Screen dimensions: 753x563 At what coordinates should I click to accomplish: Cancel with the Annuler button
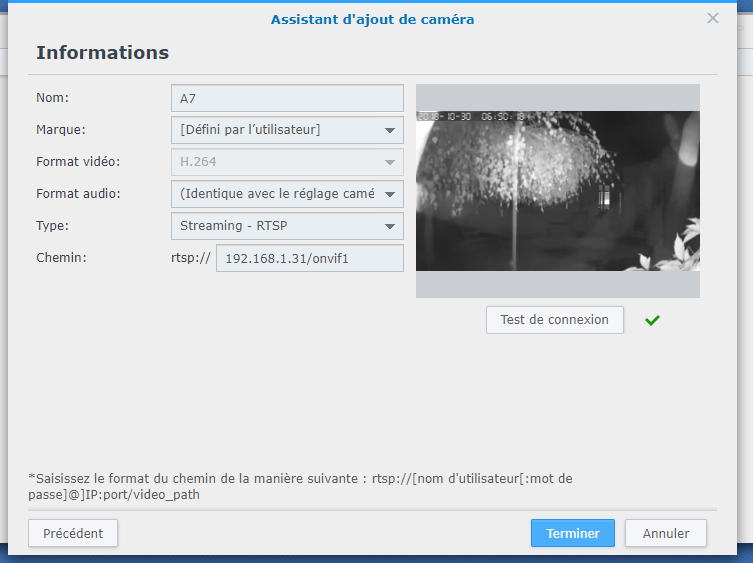pos(665,533)
